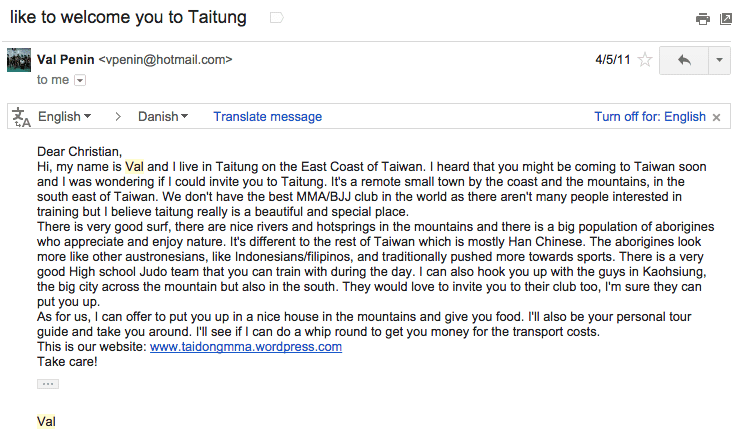Open the more reply options dropdown

click(719, 60)
